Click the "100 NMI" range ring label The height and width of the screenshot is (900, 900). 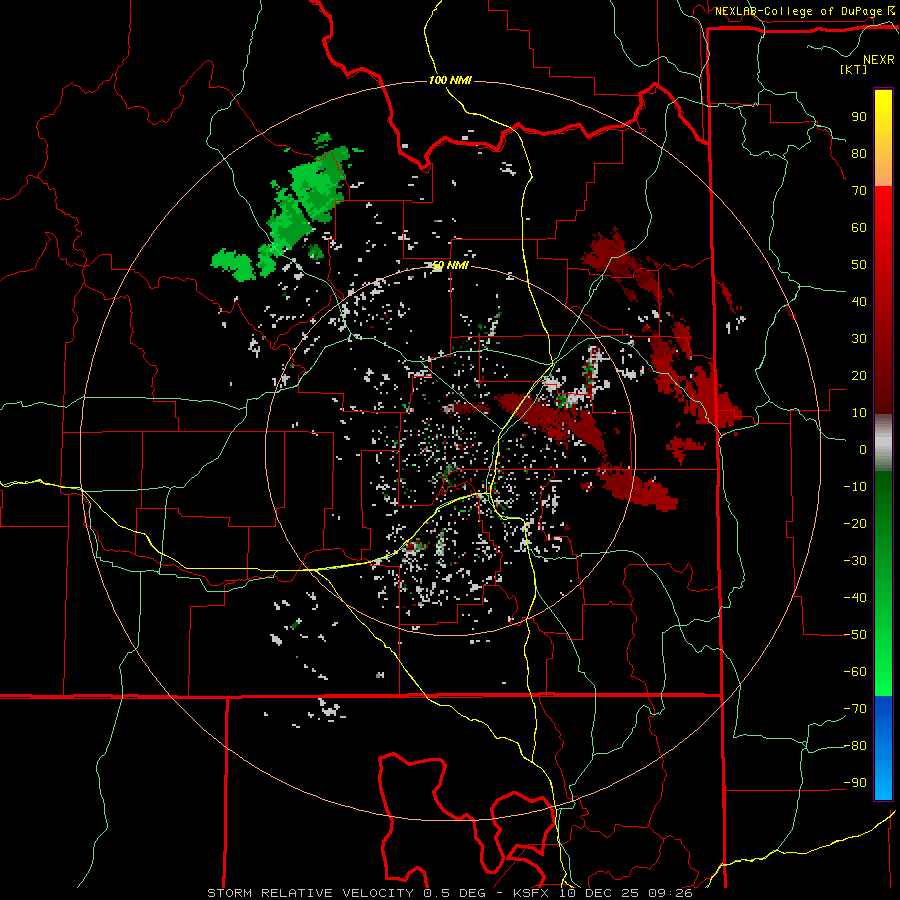(450, 80)
